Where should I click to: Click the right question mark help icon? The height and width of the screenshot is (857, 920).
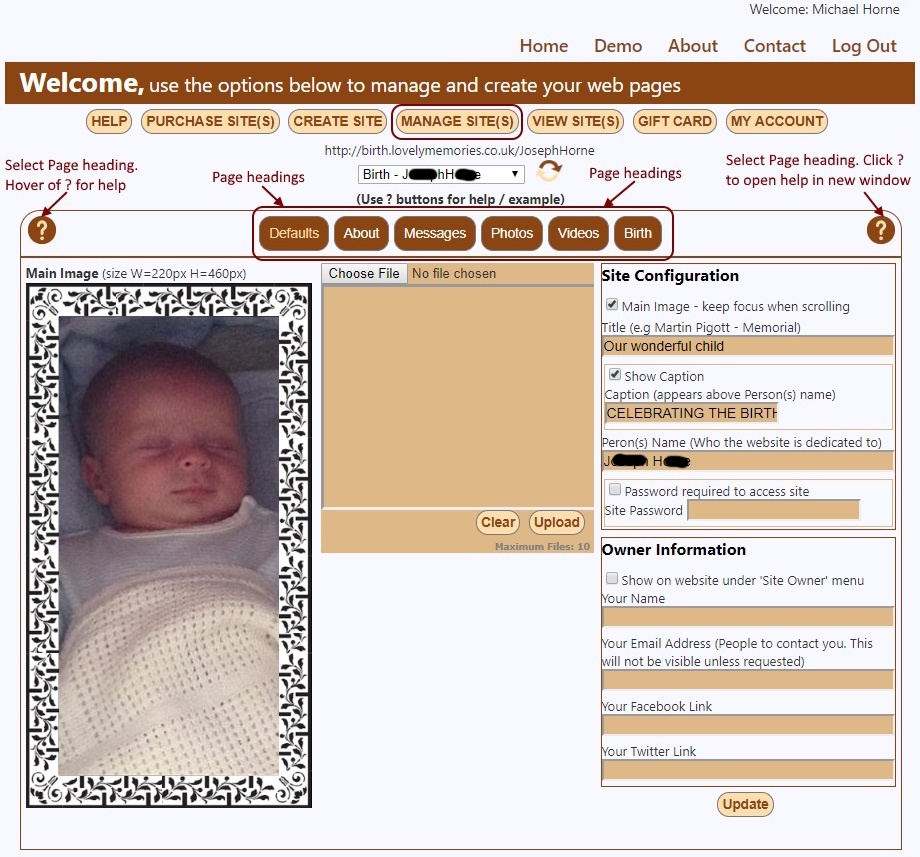(x=880, y=230)
